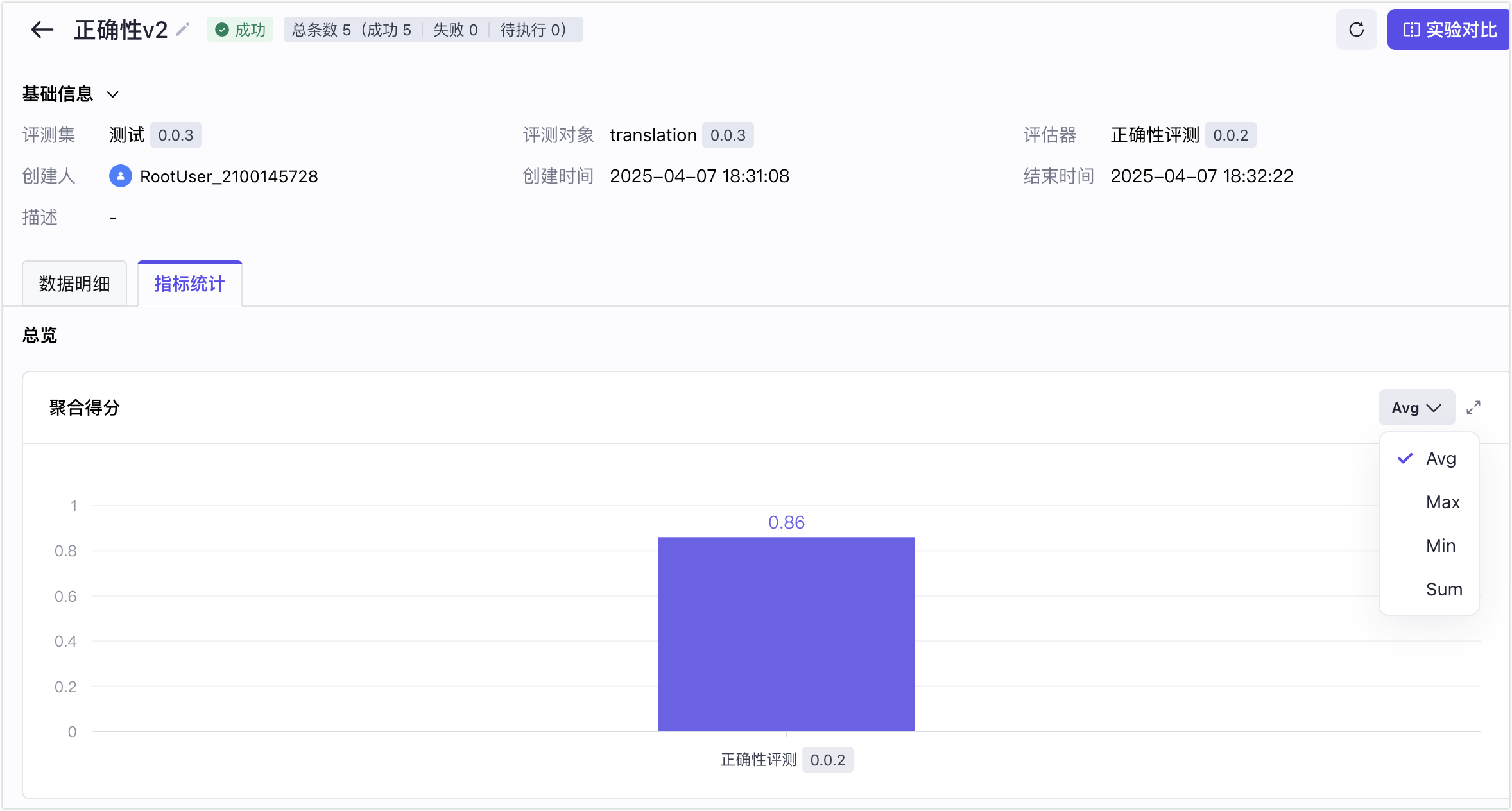Viewport: 1512px width, 811px height.
Task: Click the 0.86 purple score bar
Action: 786,634
